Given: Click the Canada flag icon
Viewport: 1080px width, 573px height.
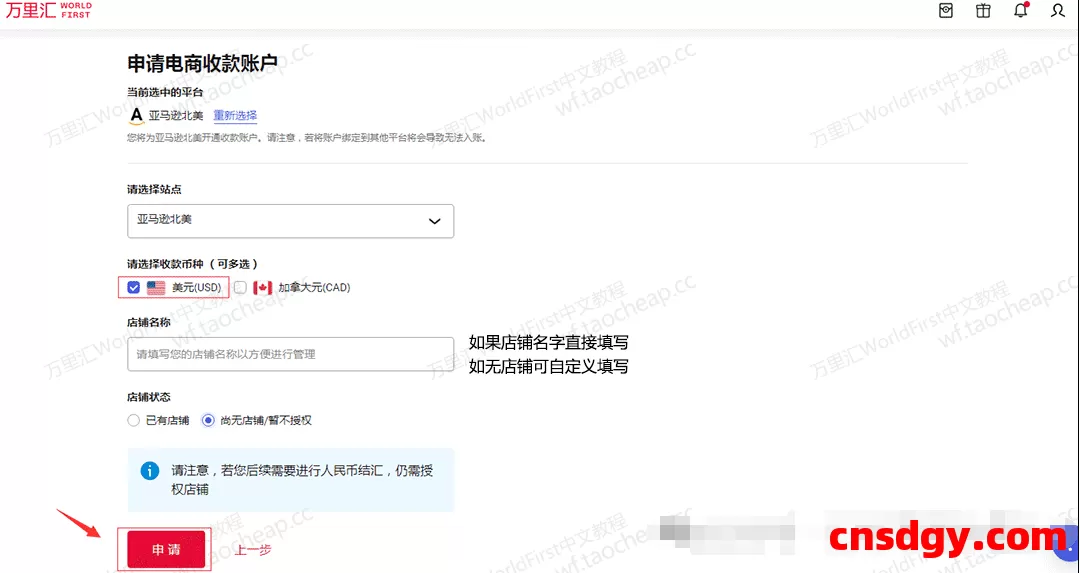Looking at the screenshot, I should [x=262, y=288].
